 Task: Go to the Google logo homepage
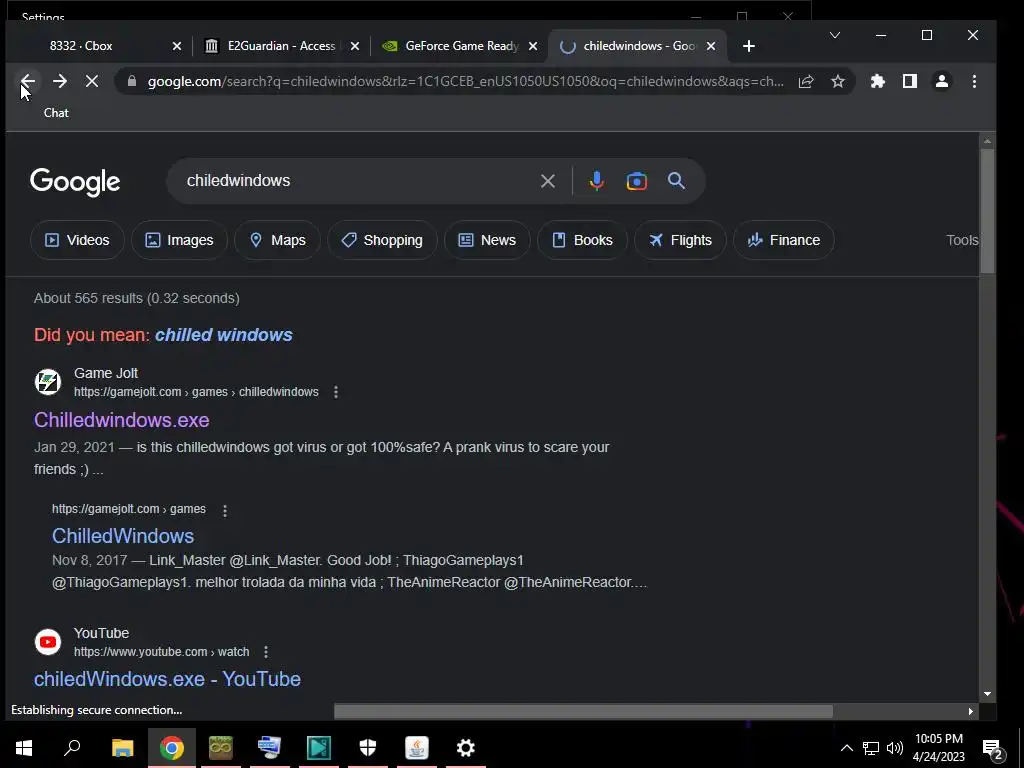pos(75,182)
